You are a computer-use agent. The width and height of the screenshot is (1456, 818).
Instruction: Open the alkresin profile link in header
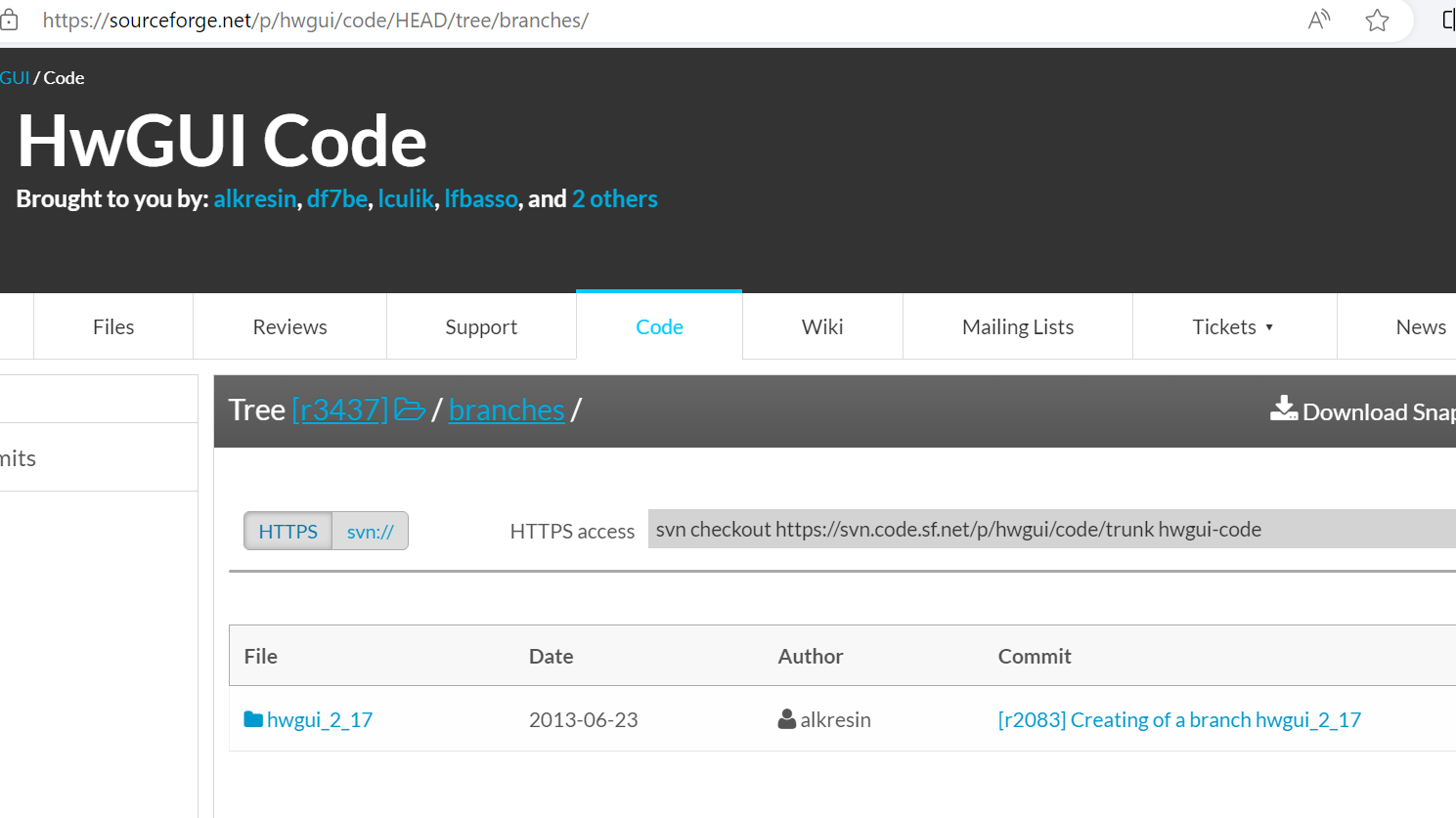point(255,198)
